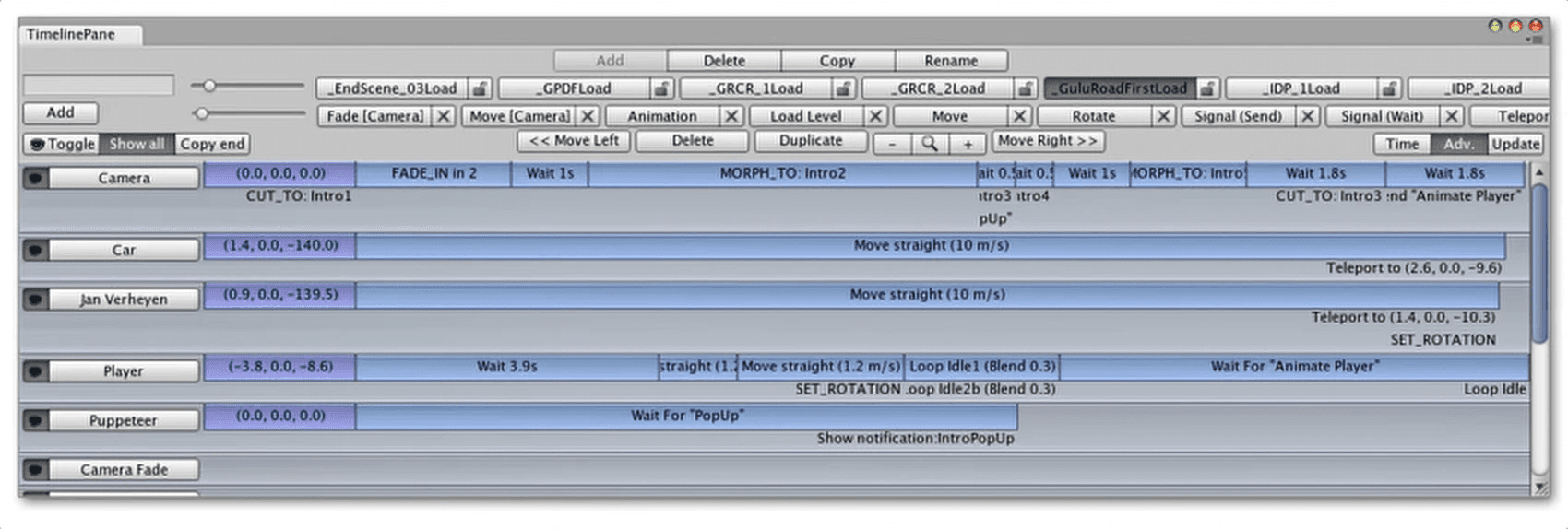Click Add under the name field
1568x529 pixels.
coord(60,112)
